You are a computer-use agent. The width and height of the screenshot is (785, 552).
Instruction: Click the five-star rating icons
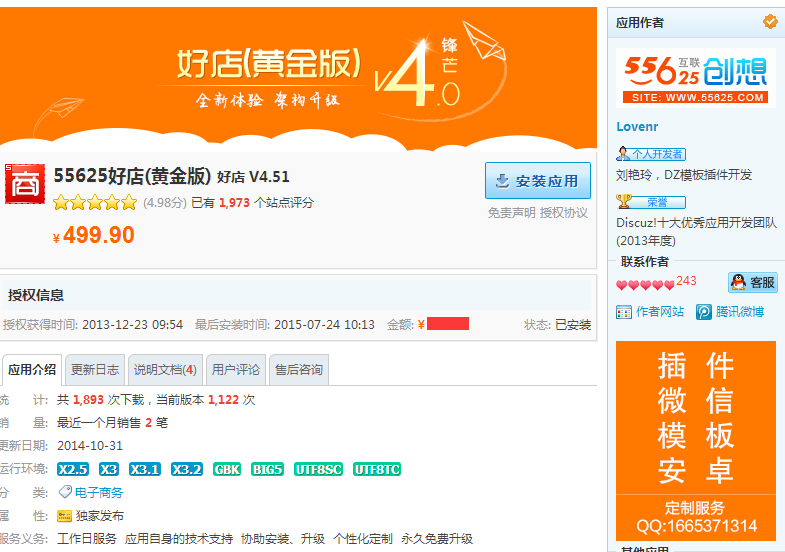[x=95, y=202]
